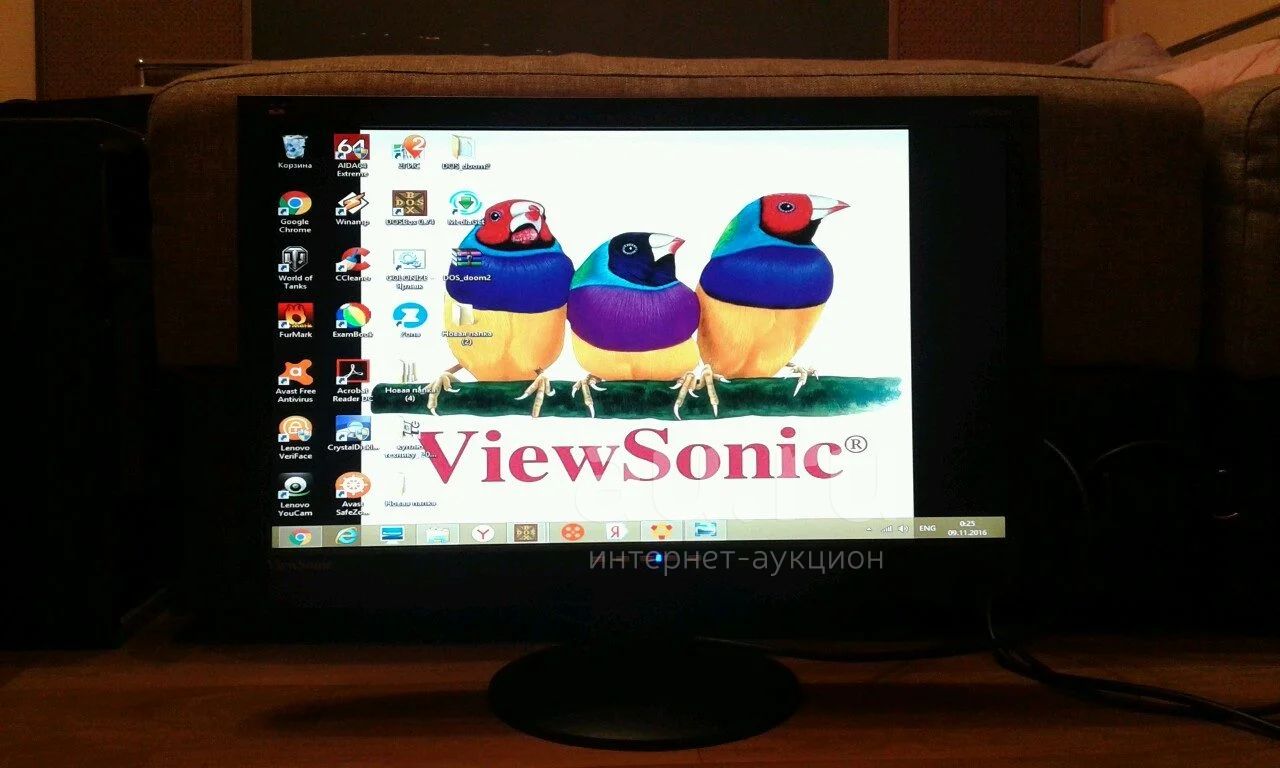Viewport: 1280px width, 768px height.
Task: Launch Lenovo YouCam shortcut
Action: (295, 494)
